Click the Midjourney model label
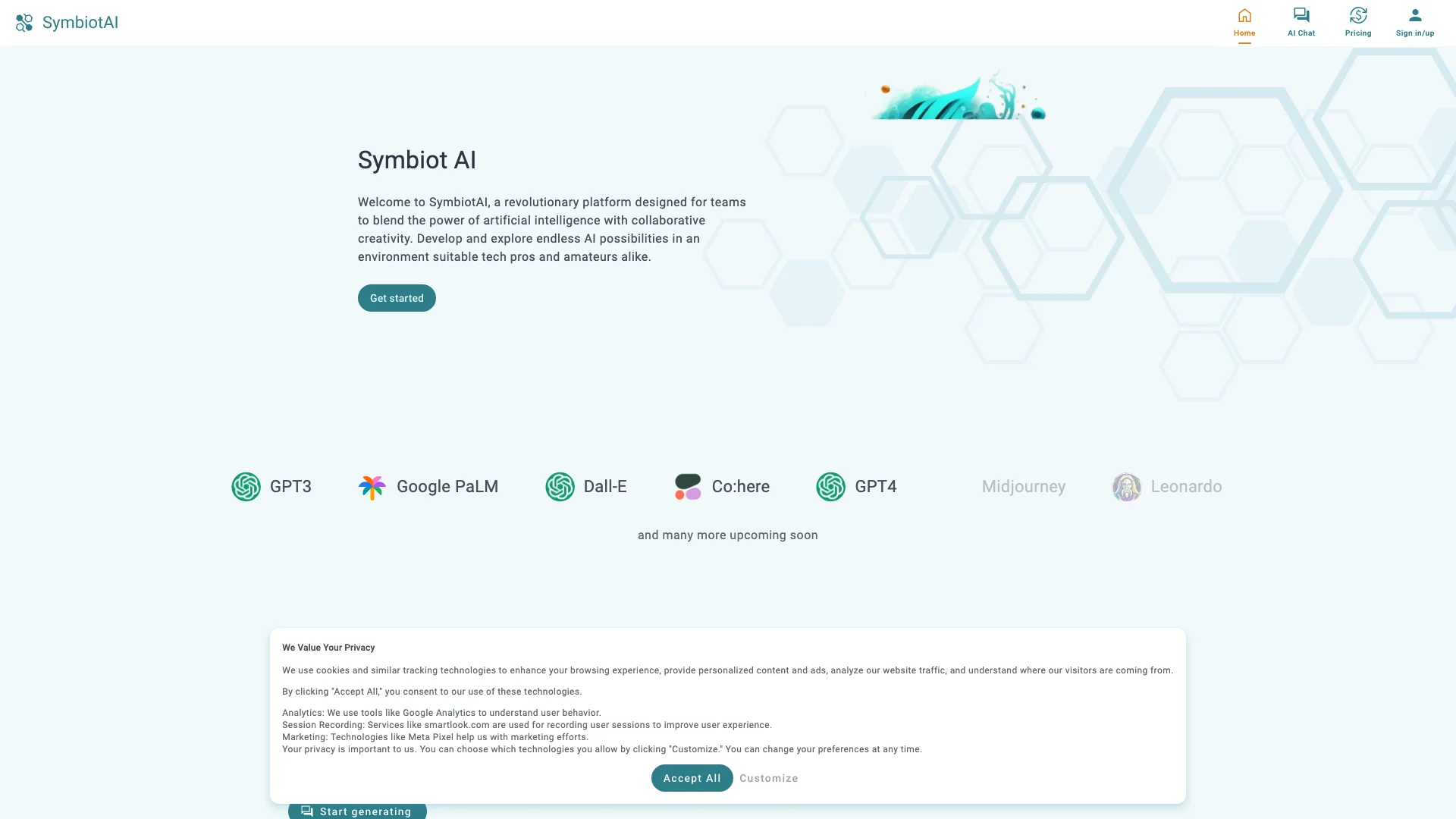1456x819 pixels. click(1024, 487)
